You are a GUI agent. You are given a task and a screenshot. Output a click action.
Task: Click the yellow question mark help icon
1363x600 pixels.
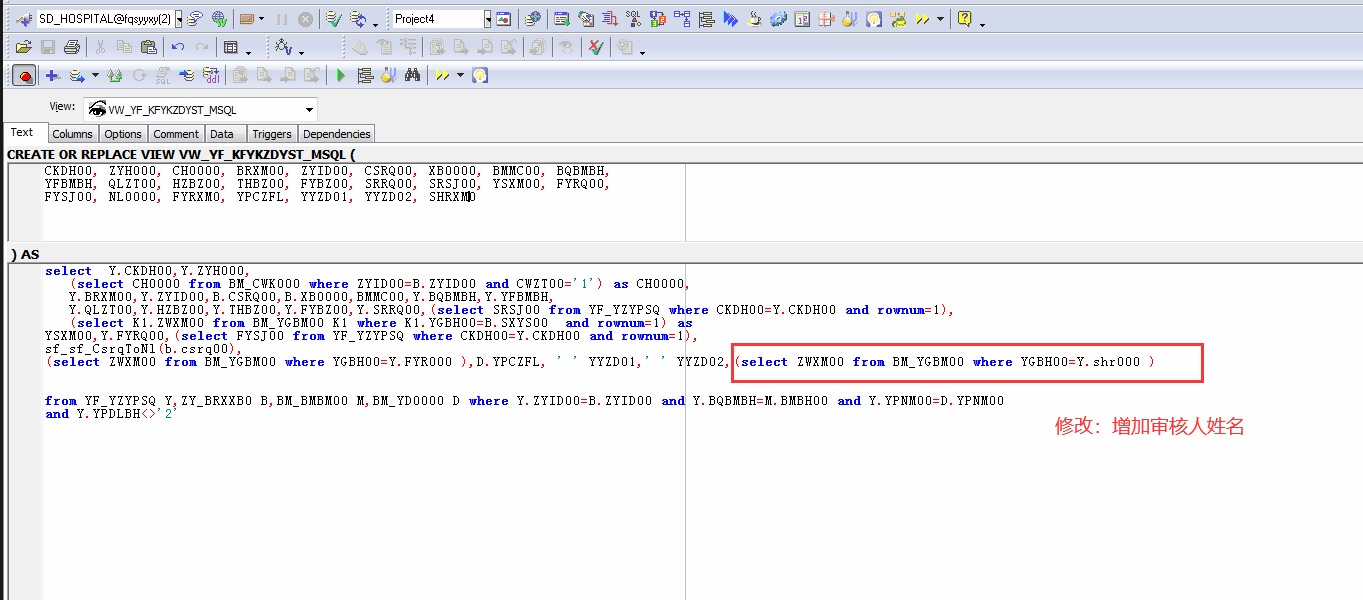click(x=964, y=18)
